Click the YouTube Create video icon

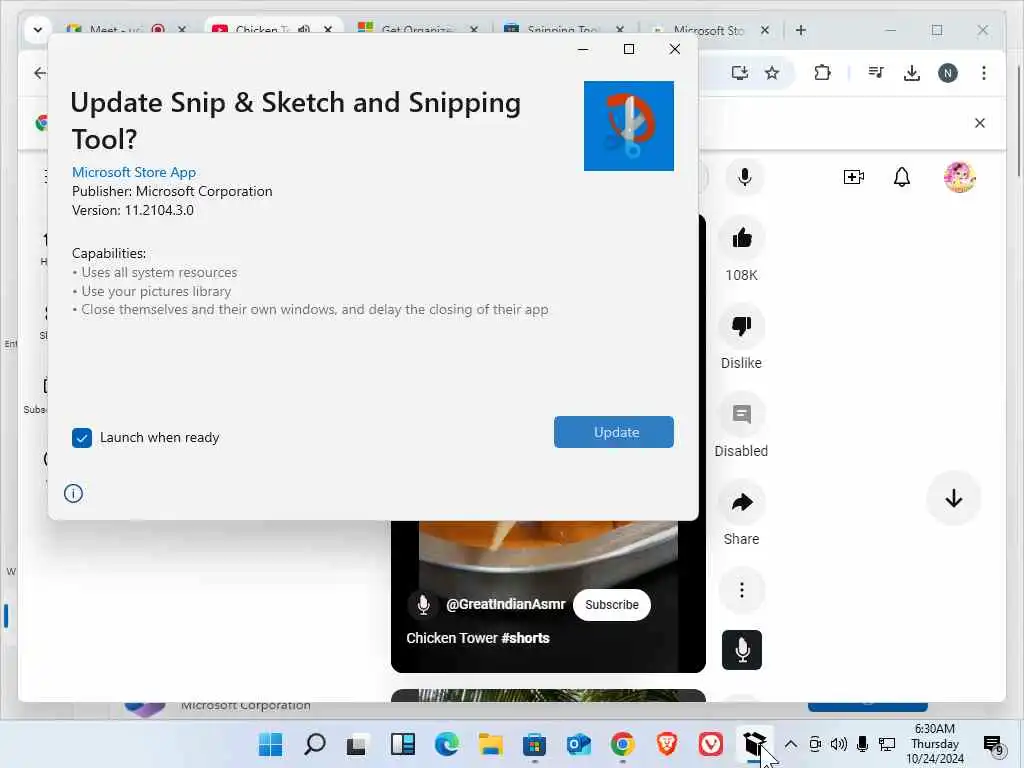click(x=854, y=177)
